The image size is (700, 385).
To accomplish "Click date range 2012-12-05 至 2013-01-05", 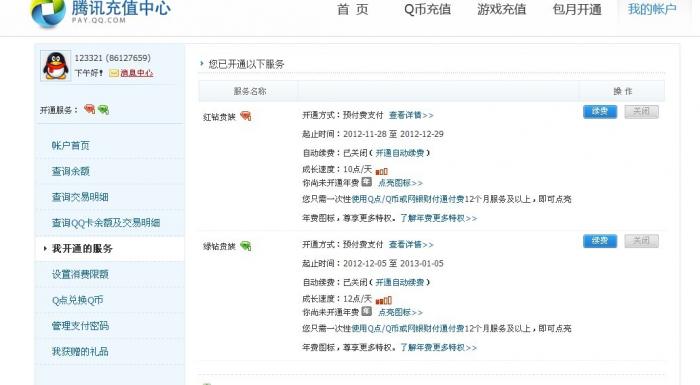I will coord(393,264).
